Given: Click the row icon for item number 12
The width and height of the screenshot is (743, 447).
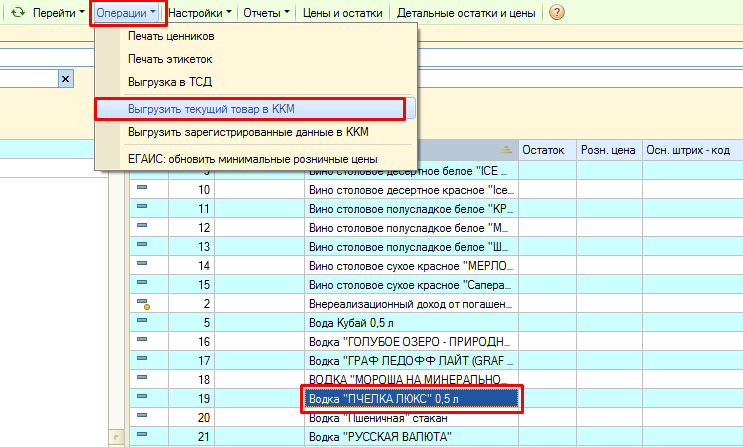Looking at the screenshot, I should coord(142,225).
